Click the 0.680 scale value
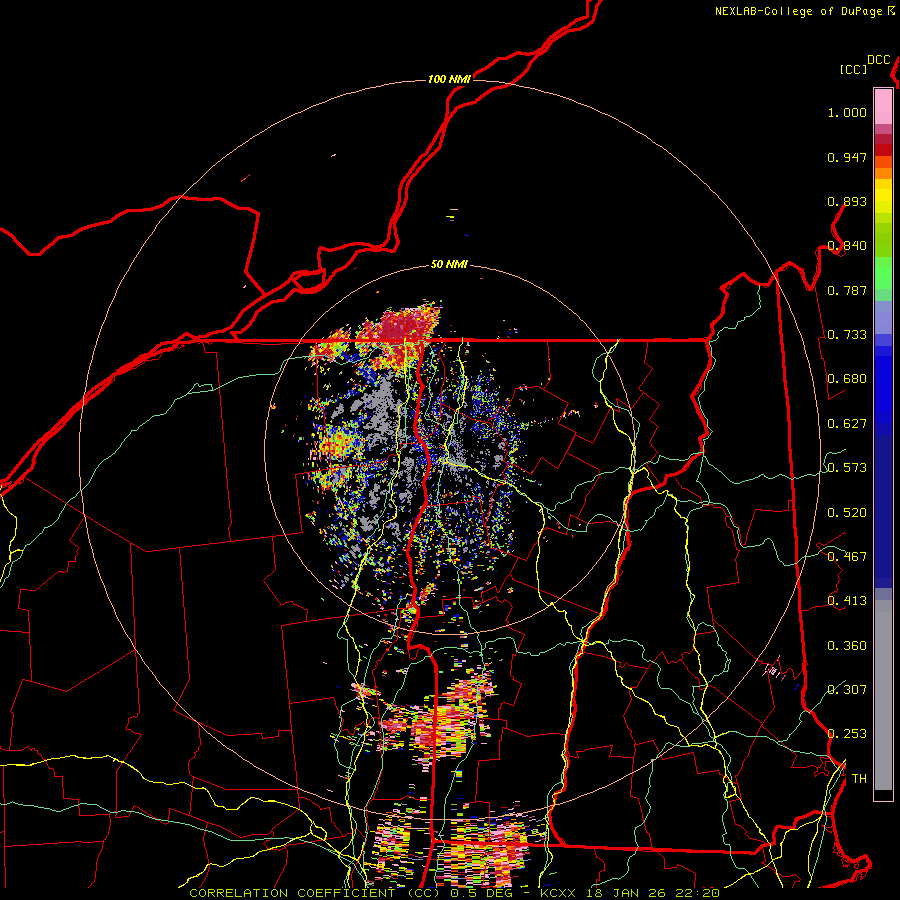The height and width of the screenshot is (900, 900). [x=847, y=379]
